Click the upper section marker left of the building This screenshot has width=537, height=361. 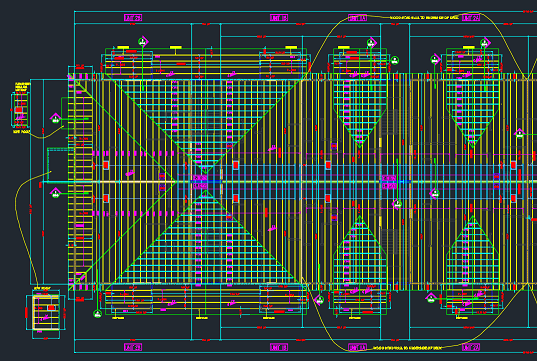[x=55, y=119]
